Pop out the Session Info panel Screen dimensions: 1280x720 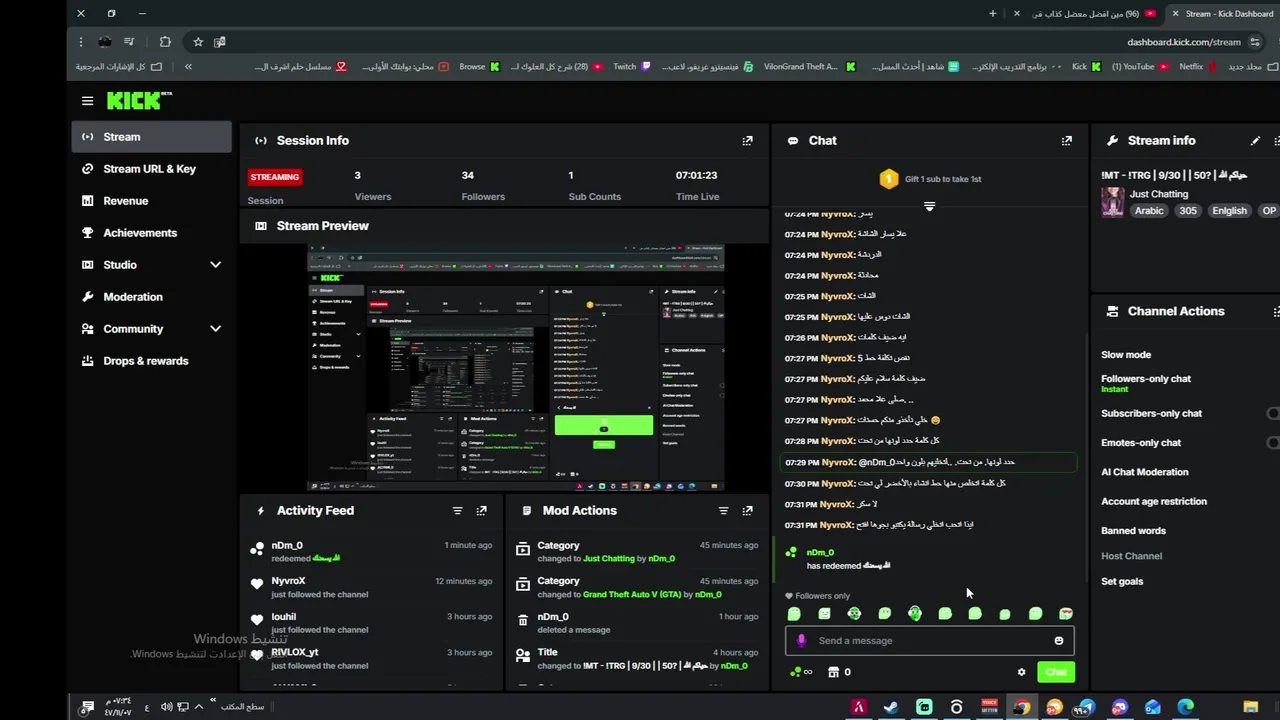(747, 141)
